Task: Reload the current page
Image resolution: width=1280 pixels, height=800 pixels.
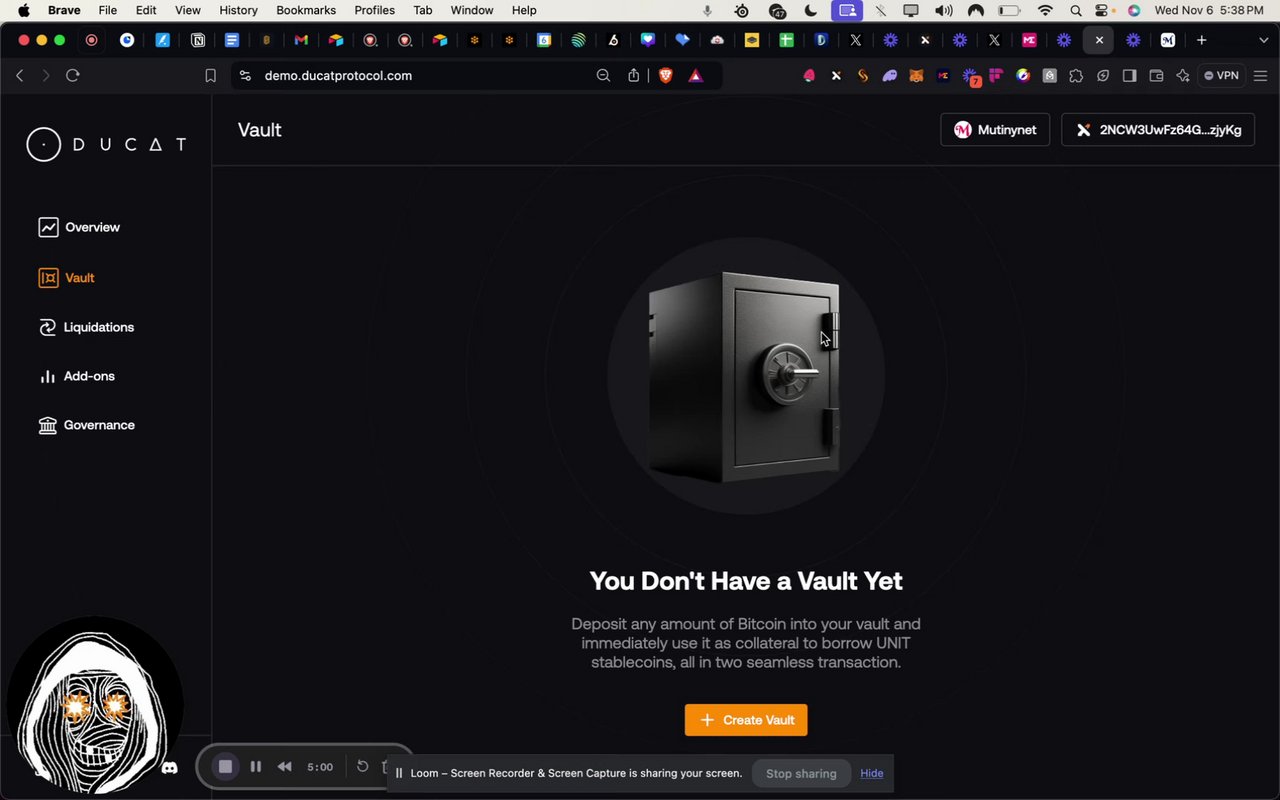Action: point(73,76)
